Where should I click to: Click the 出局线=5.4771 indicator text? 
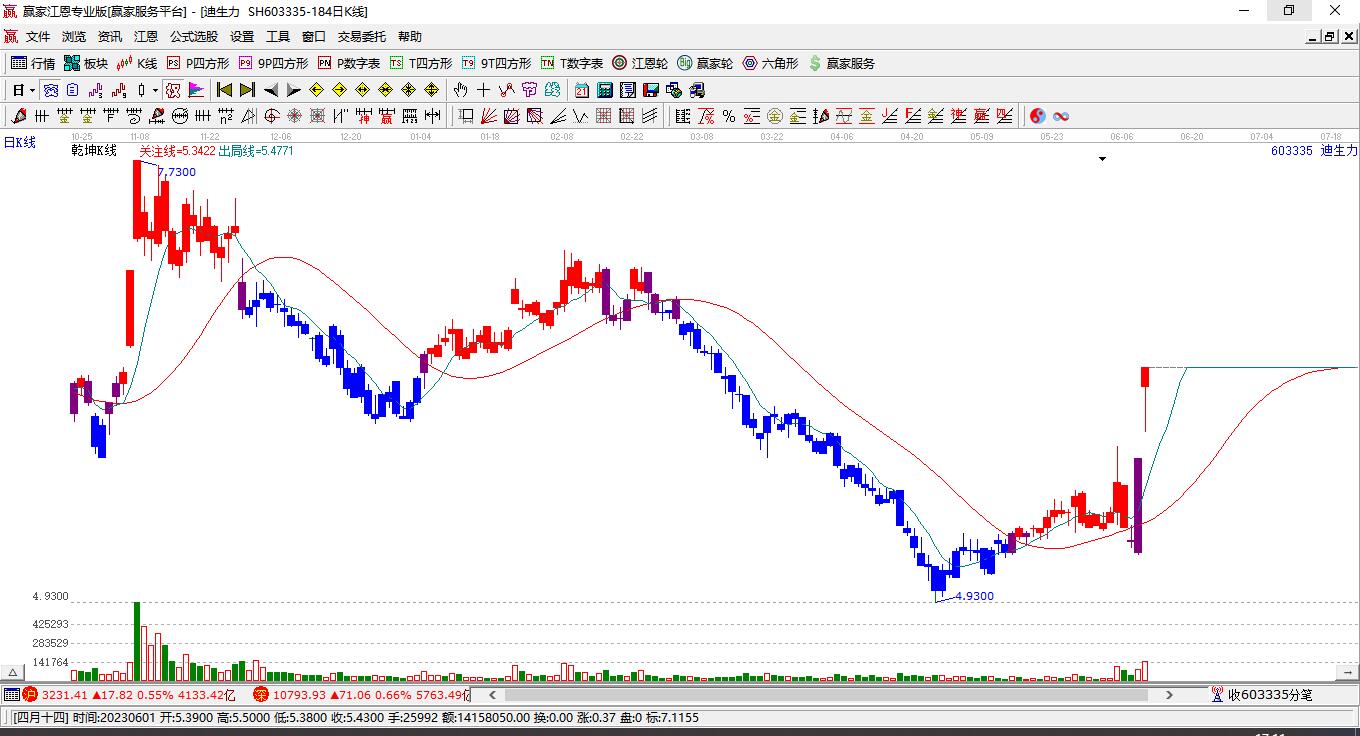(256, 151)
